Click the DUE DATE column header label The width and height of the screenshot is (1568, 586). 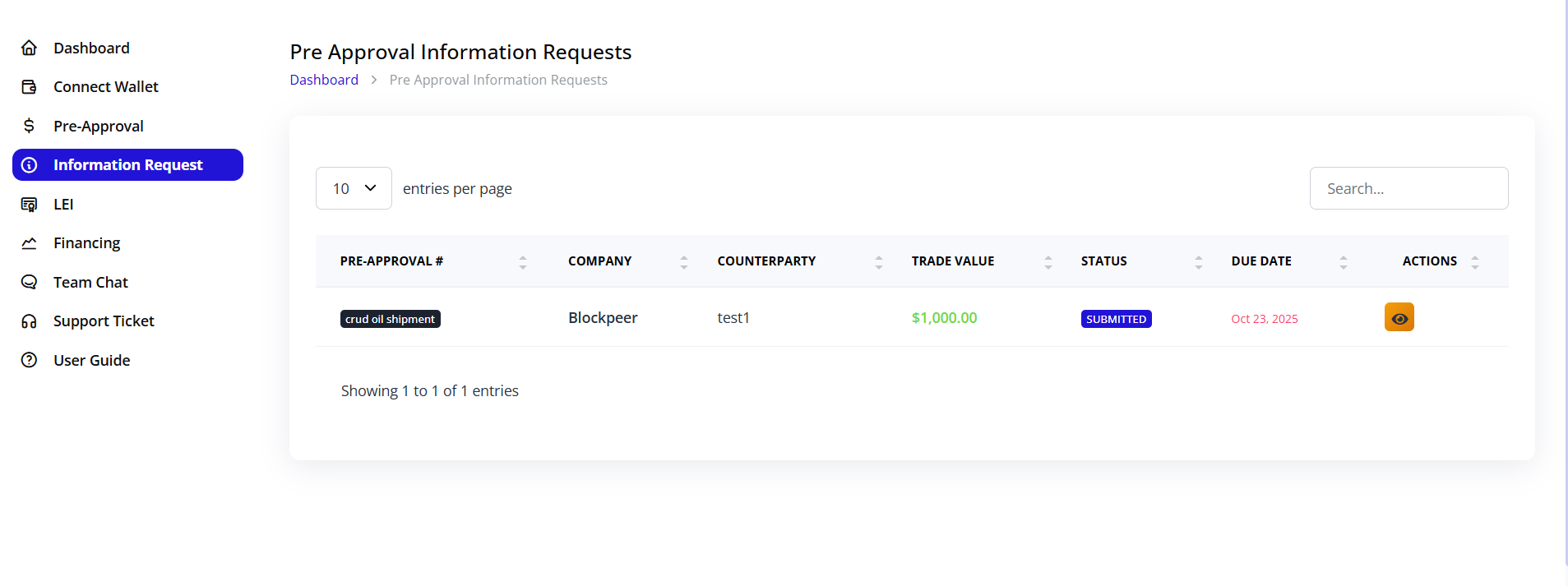pyautogui.click(x=1261, y=261)
